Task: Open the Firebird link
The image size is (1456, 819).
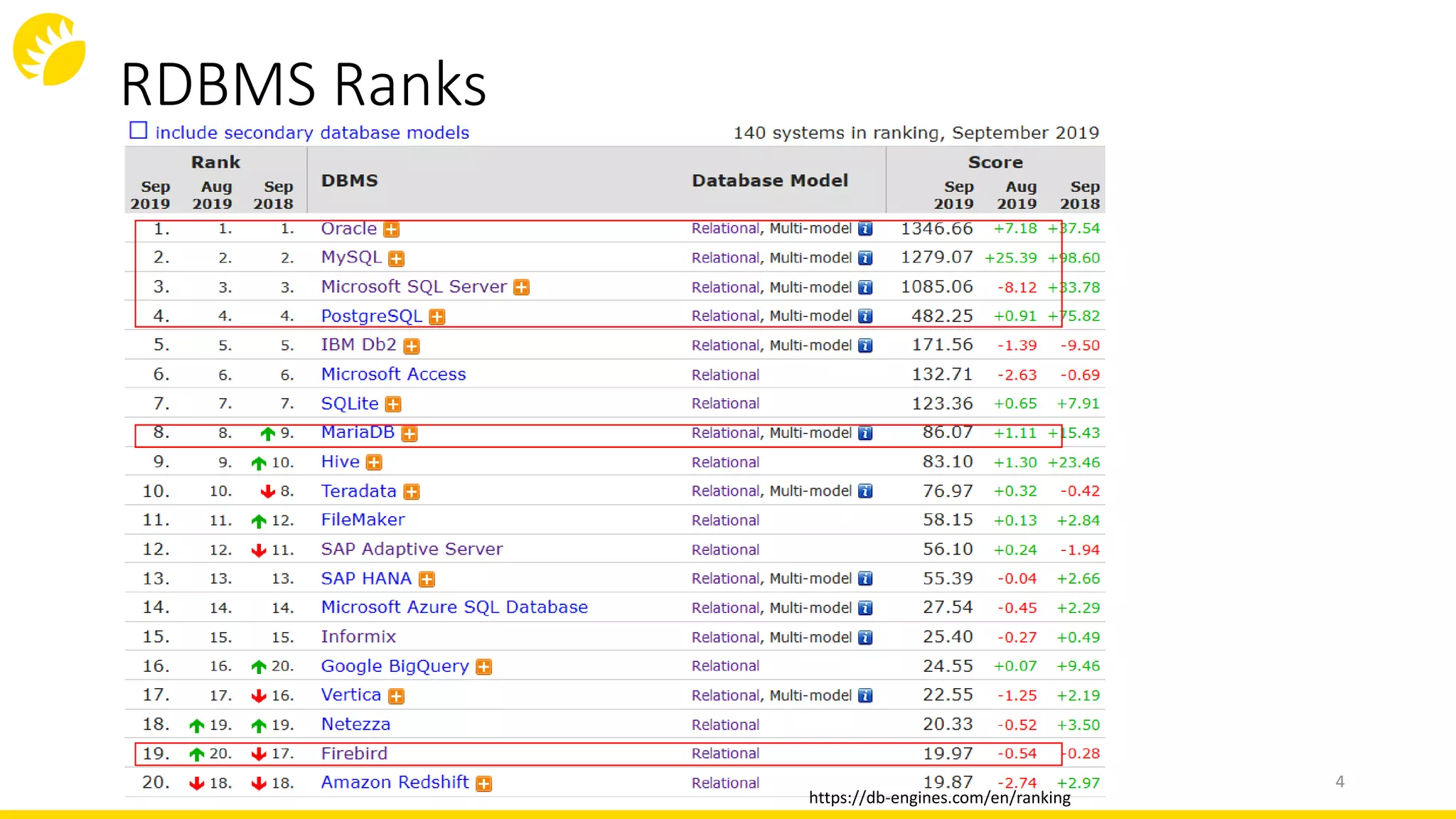Action: 354,754
